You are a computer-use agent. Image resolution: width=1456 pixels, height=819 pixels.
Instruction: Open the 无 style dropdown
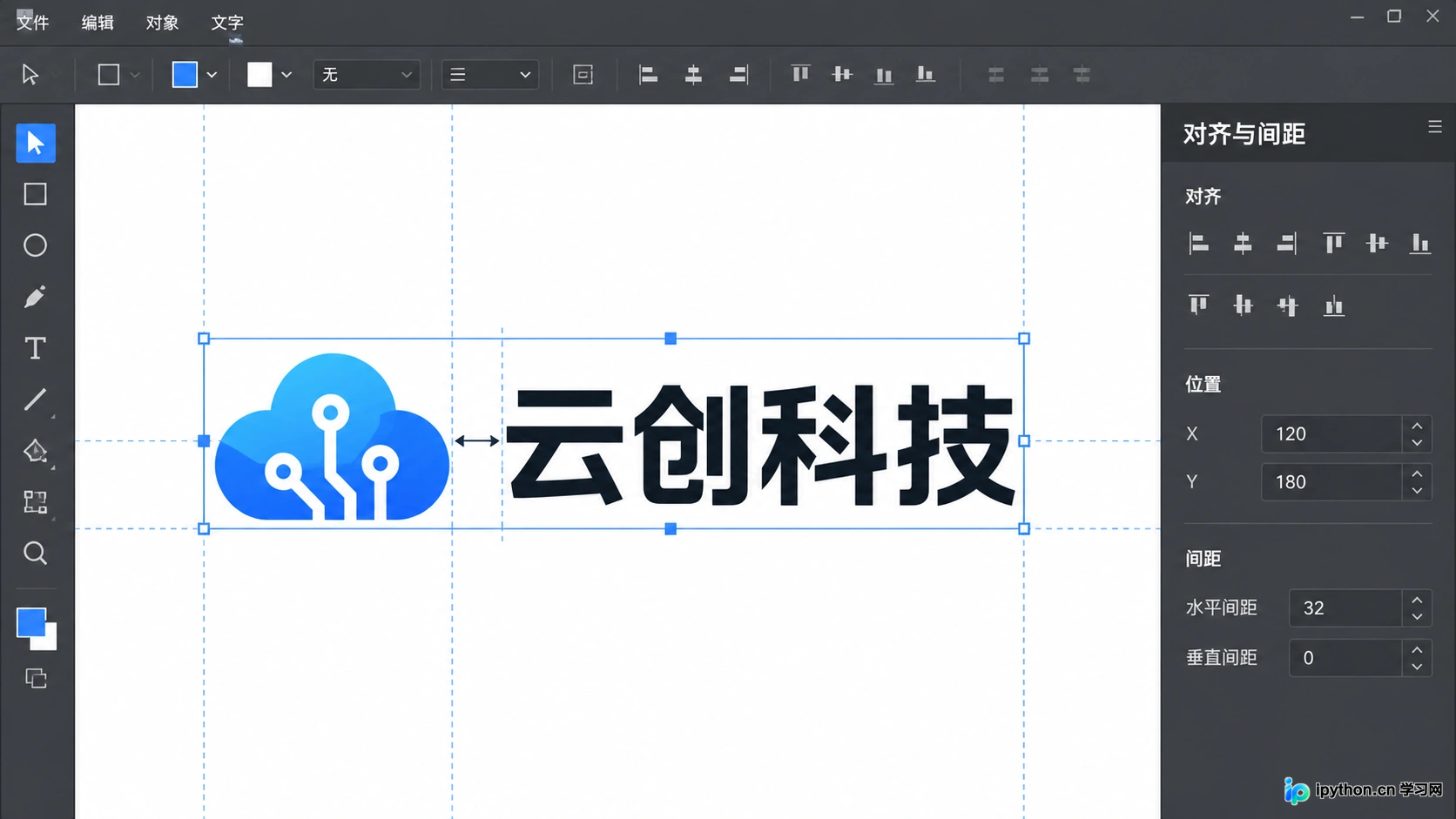coord(367,75)
